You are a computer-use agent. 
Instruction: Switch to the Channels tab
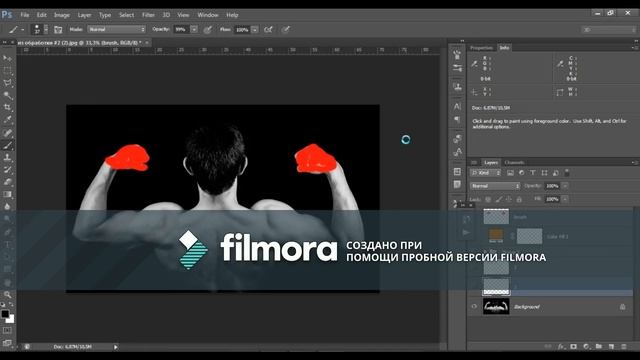tap(514, 162)
